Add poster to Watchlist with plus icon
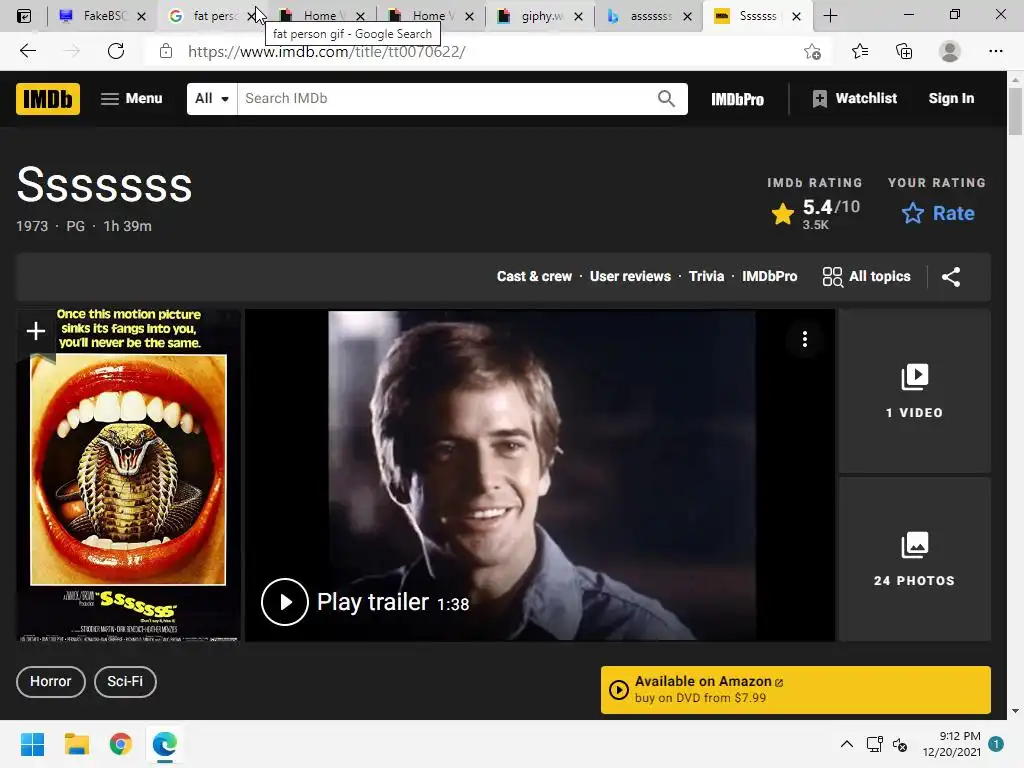Image resolution: width=1024 pixels, height=768 pixels. (x=36, y=332)
